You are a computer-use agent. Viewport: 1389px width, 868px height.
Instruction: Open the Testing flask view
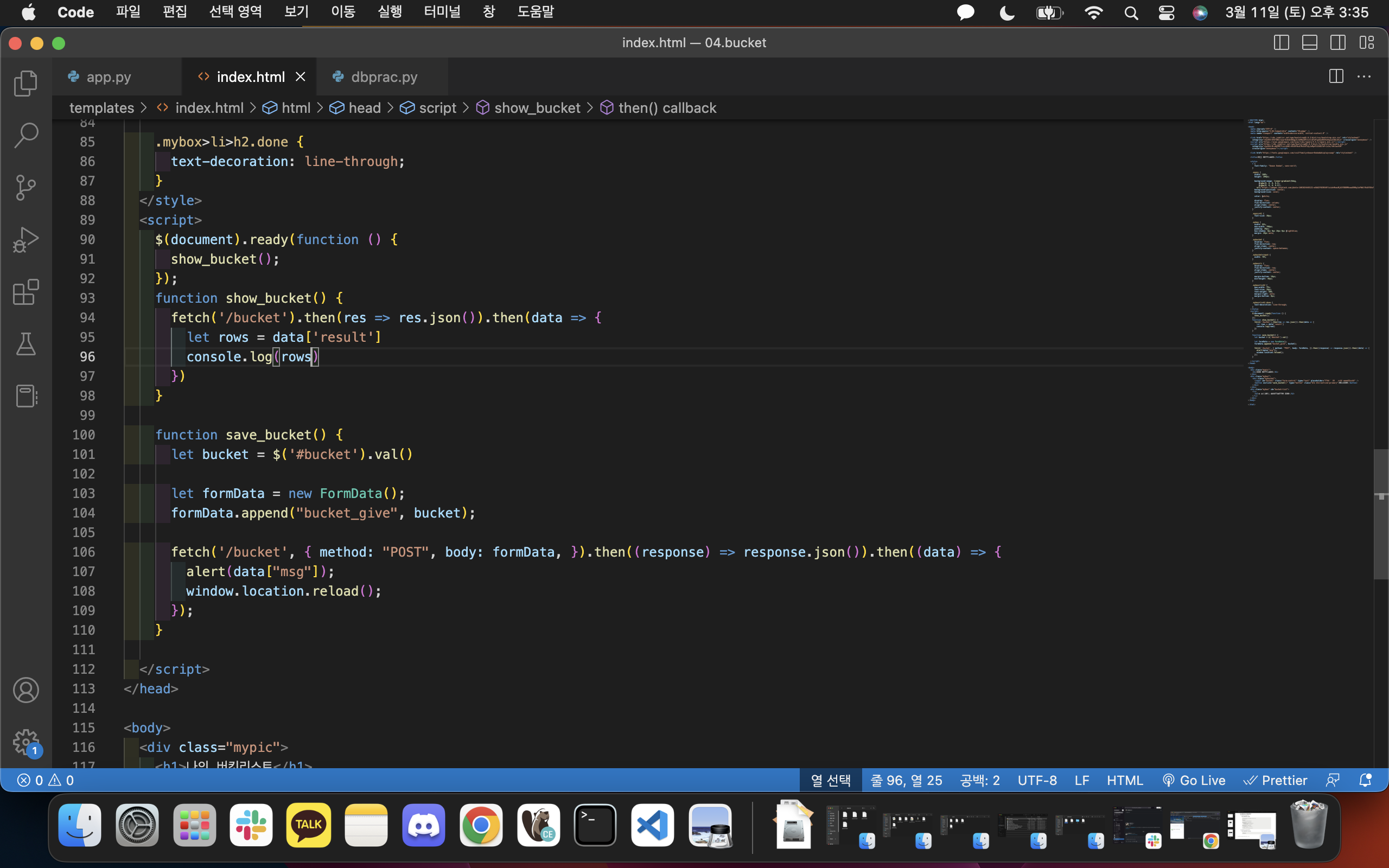[x=26, y=344]
